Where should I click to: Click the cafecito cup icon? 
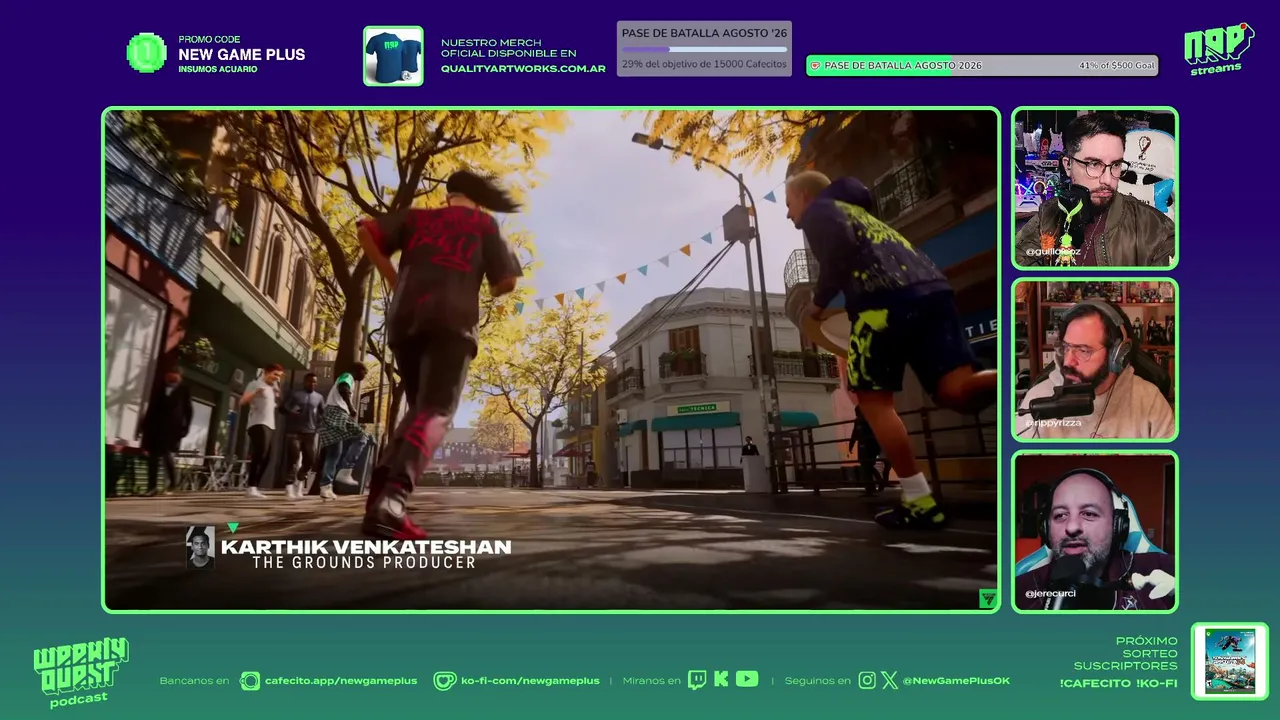pyautogui.click(x=250, y=681)
